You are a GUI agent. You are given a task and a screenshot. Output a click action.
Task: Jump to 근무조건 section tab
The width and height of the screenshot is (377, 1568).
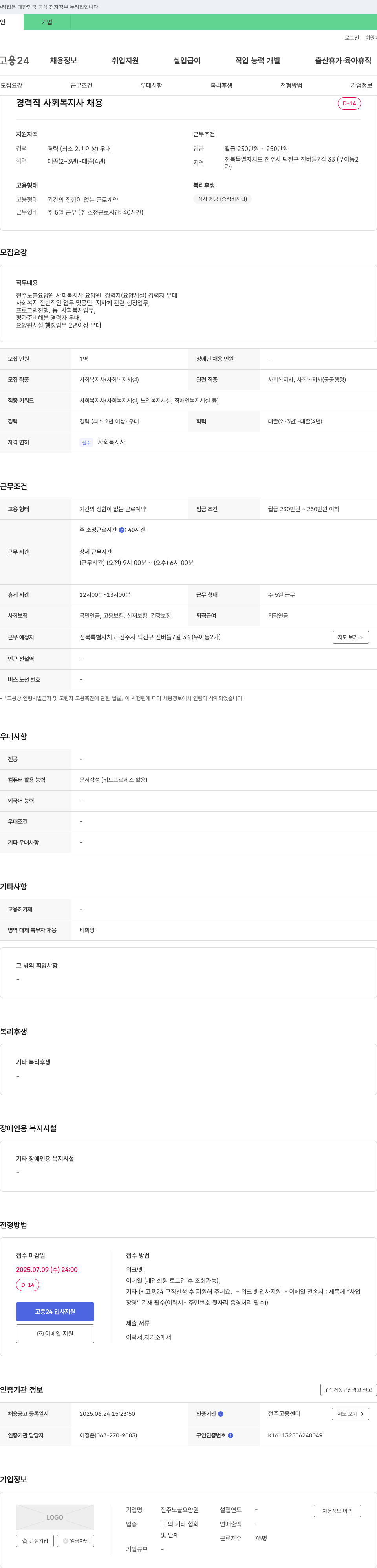(x=81, y=85)
